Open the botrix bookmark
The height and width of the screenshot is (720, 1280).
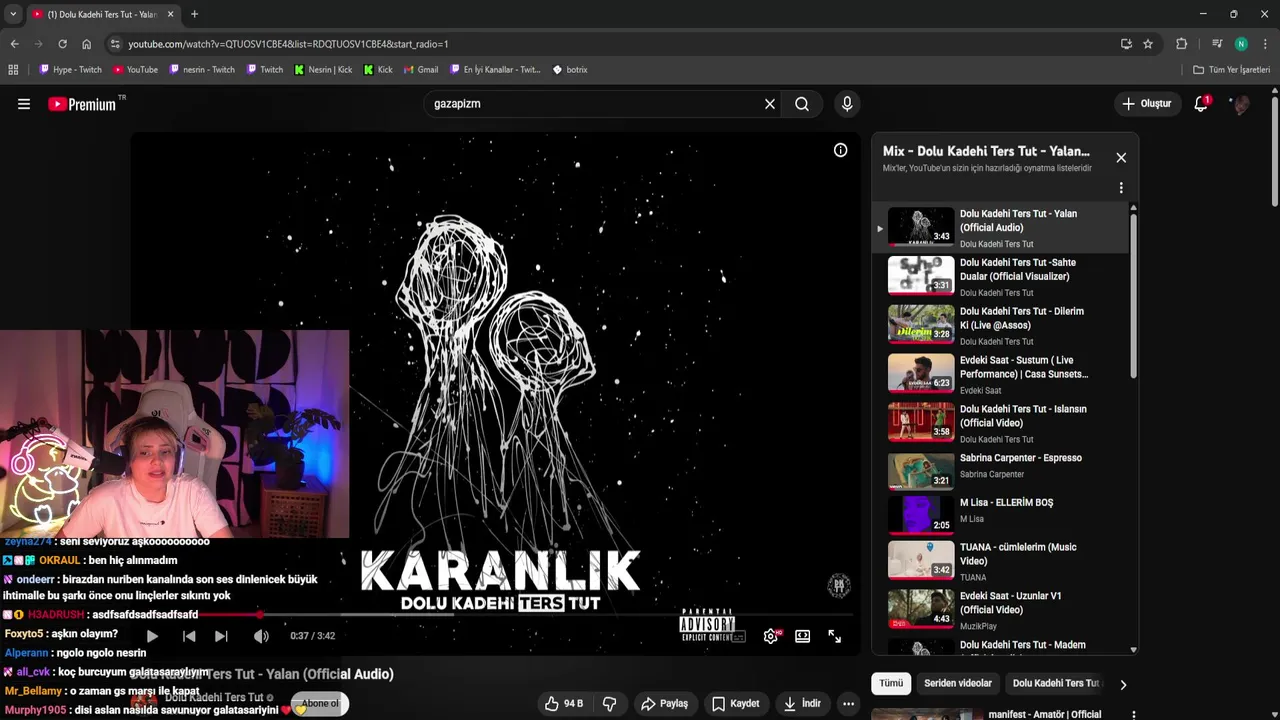point(570,70)
